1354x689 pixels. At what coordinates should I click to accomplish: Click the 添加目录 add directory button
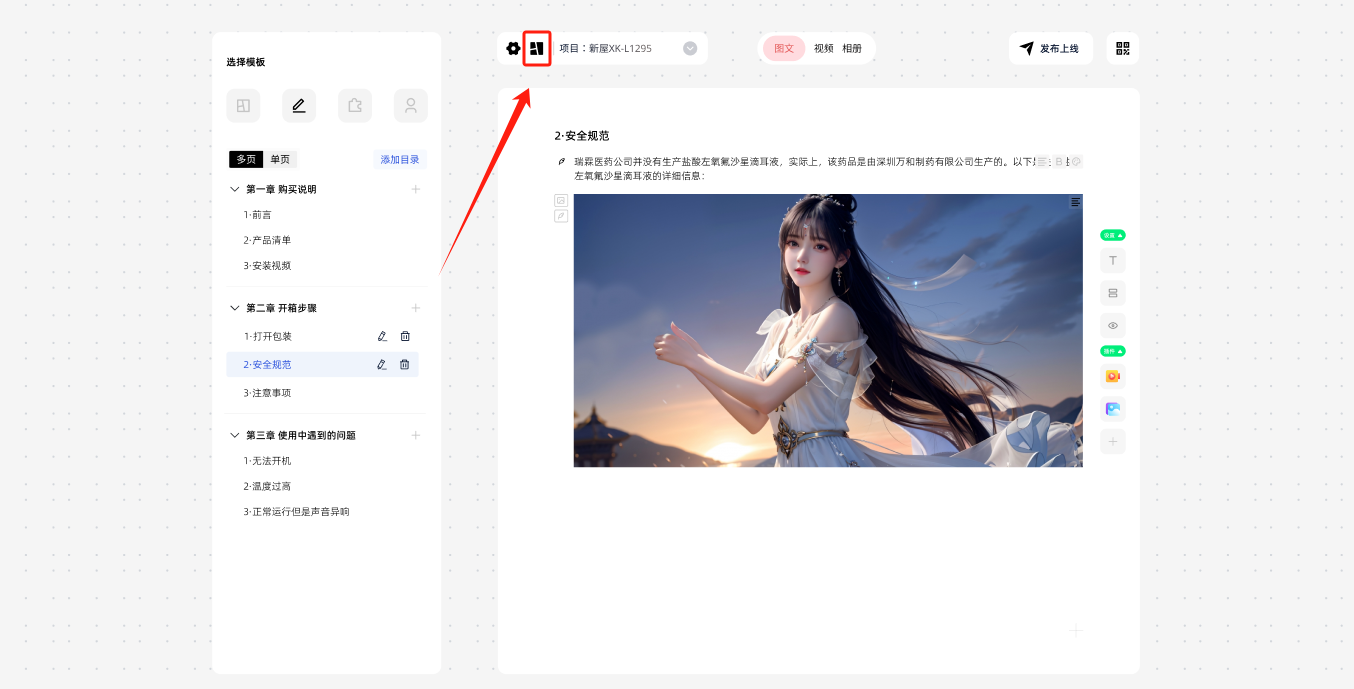400,159
